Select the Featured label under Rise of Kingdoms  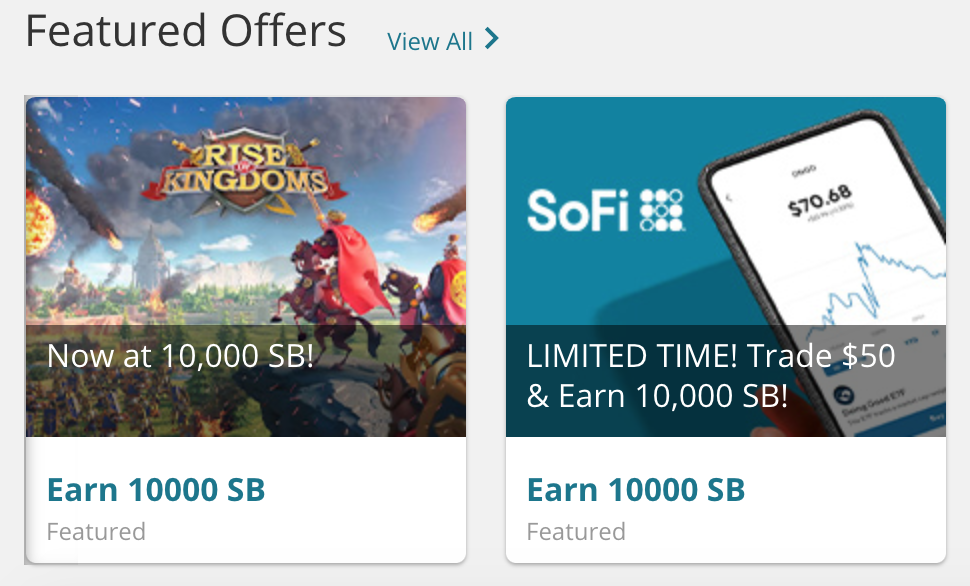tap(96, 532)
